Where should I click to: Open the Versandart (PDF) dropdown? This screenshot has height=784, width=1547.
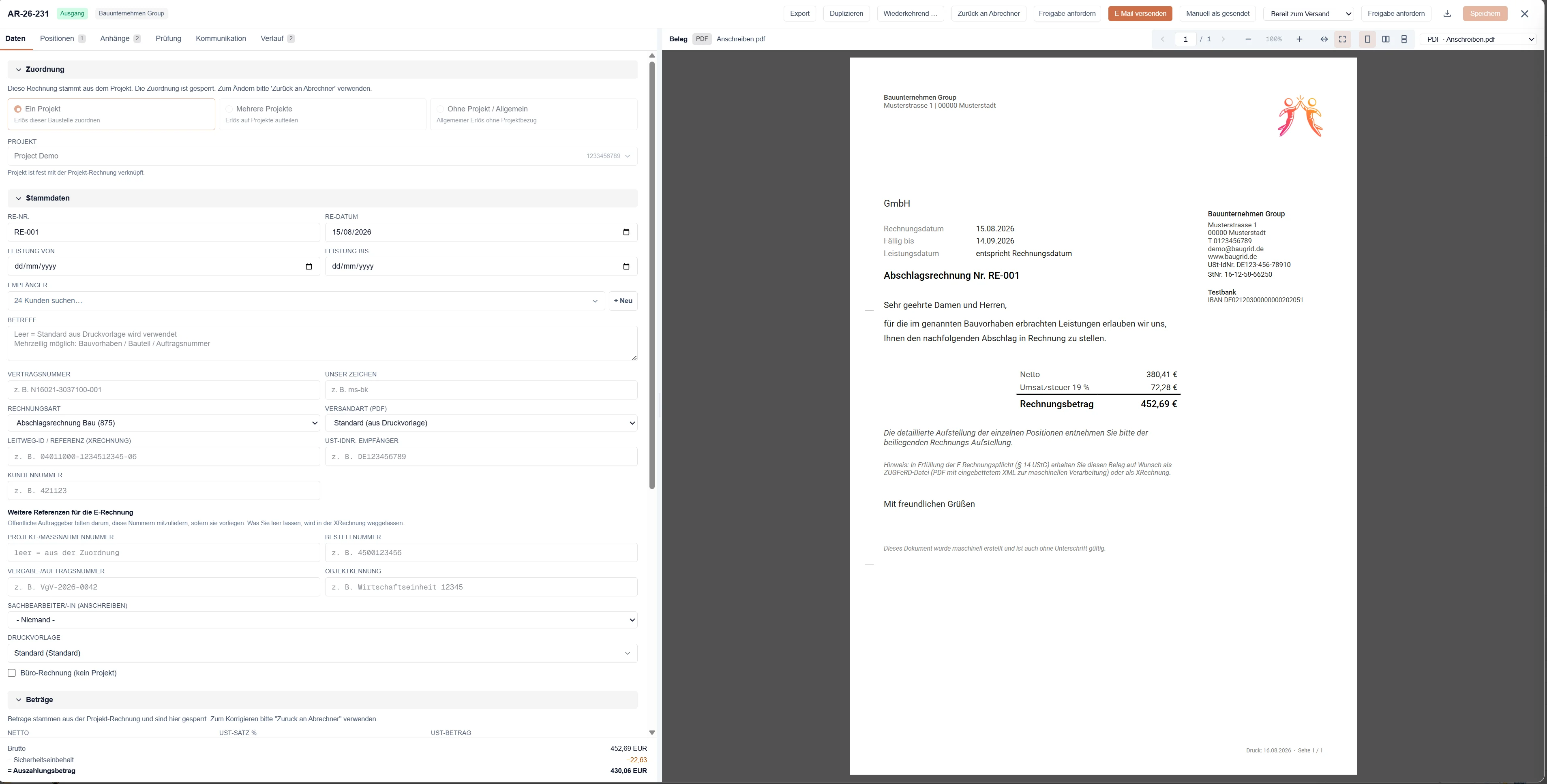(481, 423)
